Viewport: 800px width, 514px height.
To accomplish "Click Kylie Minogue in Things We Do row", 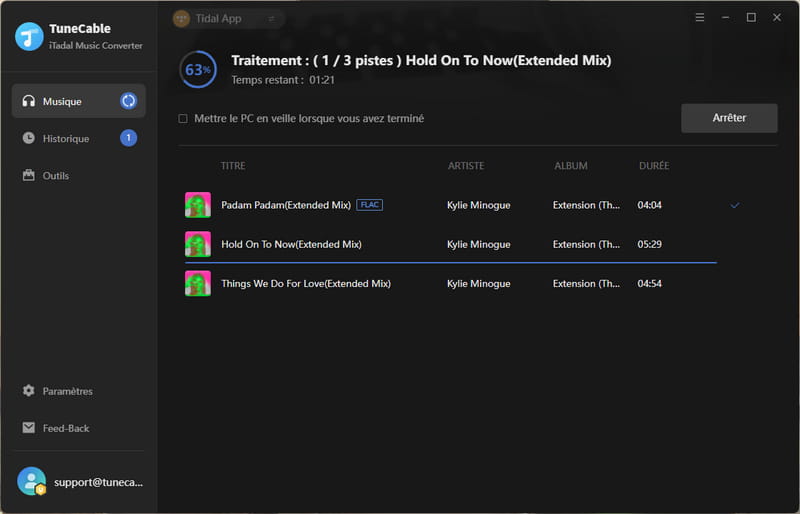I will [x=479, y=284].
